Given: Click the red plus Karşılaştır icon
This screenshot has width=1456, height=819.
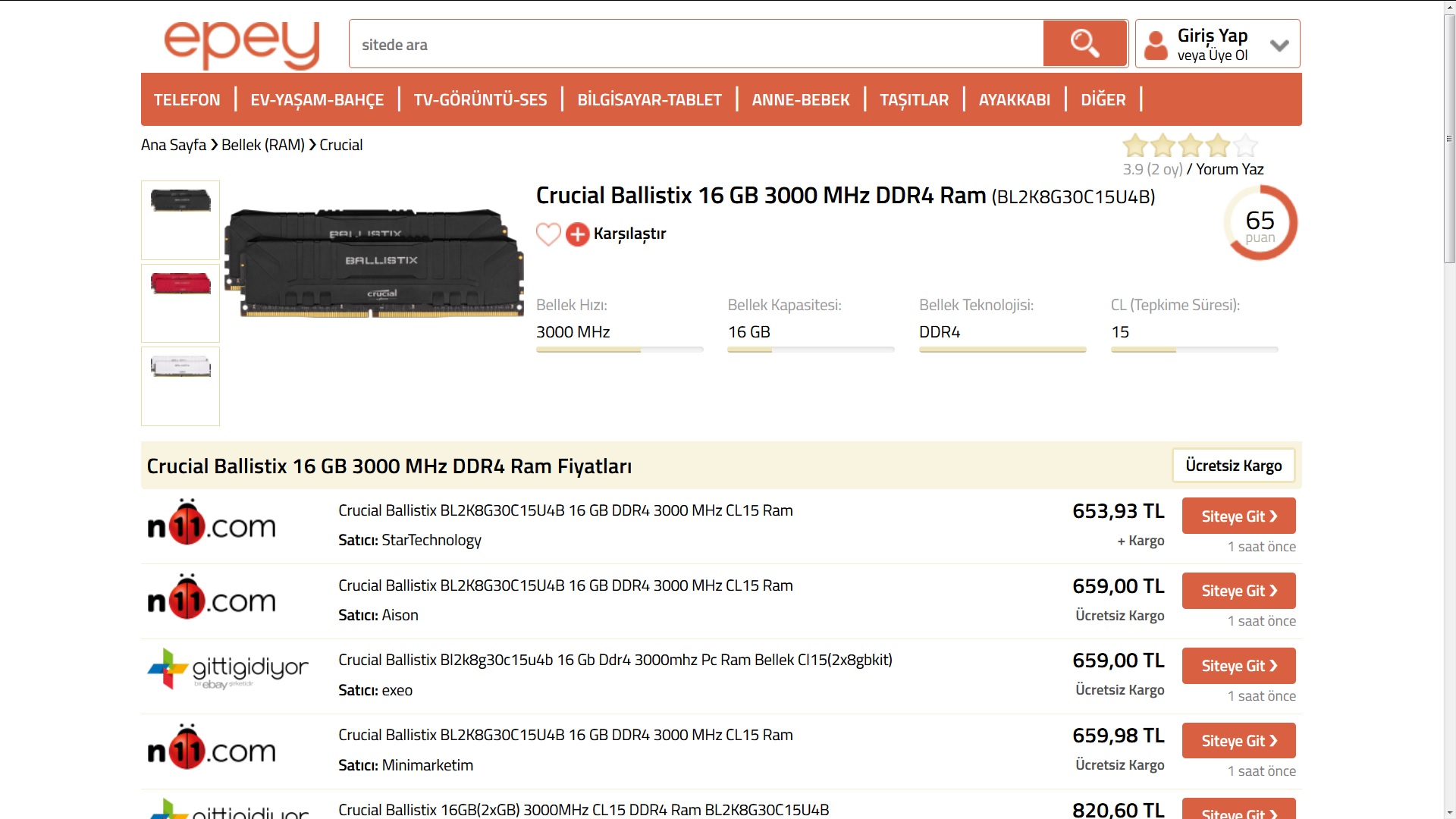Looking at the screenshot, I should pyautogui.click(x=577, y=234).
